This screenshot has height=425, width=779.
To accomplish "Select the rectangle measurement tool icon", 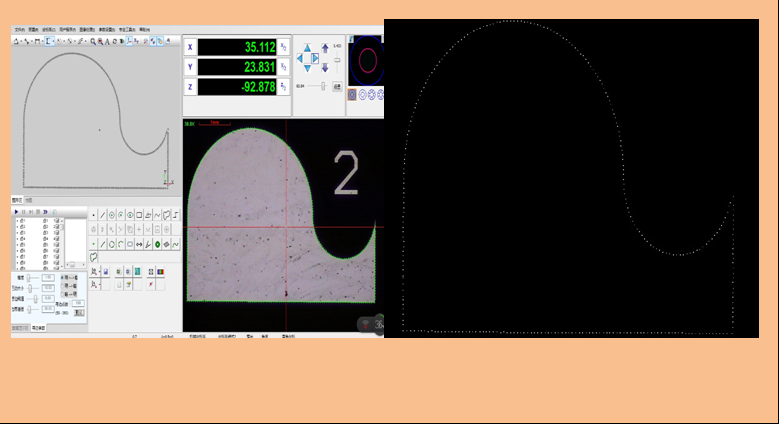I will [x=140, y=215].
